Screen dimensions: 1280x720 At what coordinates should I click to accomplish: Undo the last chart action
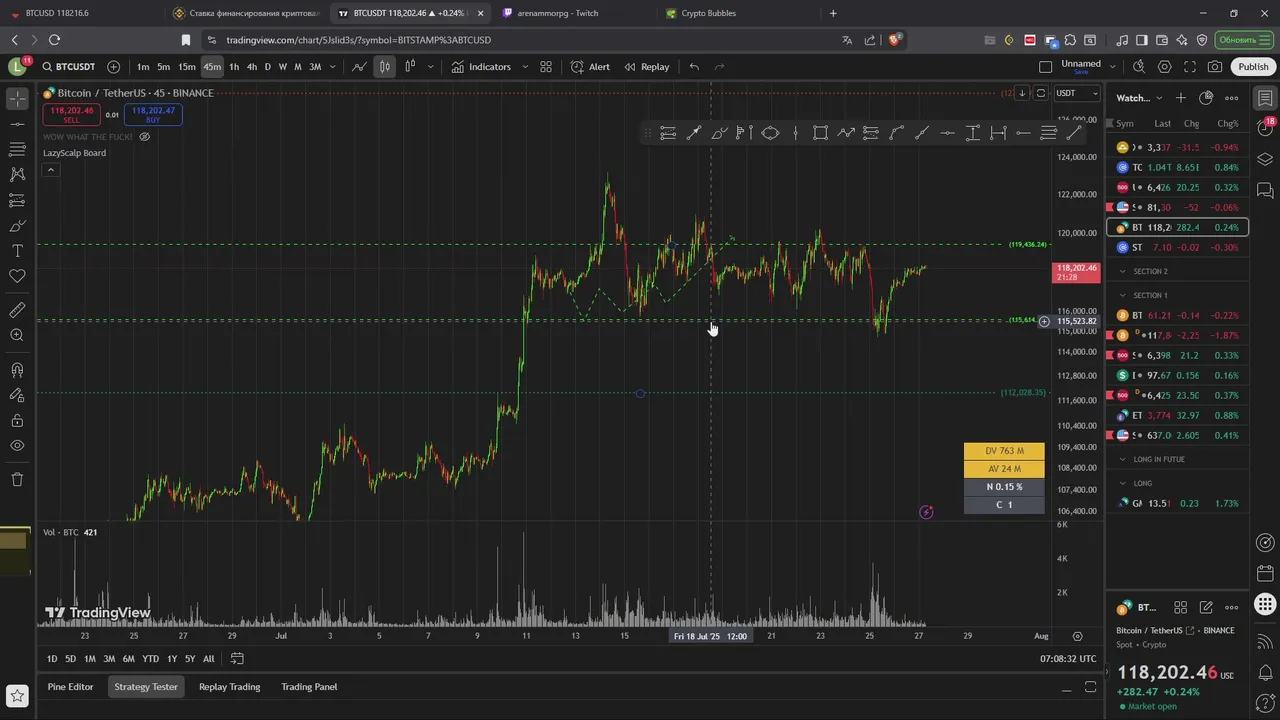[694, 67]
